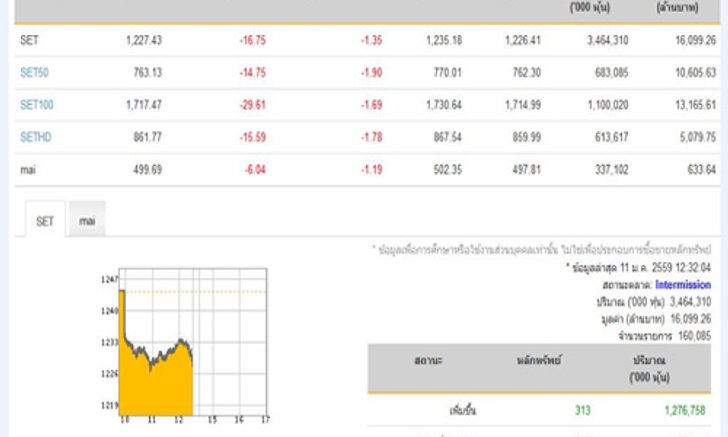This screenshot has height=437, width=728.
Task: Select SET low value 1,226.41
Action: coord(523,40)
